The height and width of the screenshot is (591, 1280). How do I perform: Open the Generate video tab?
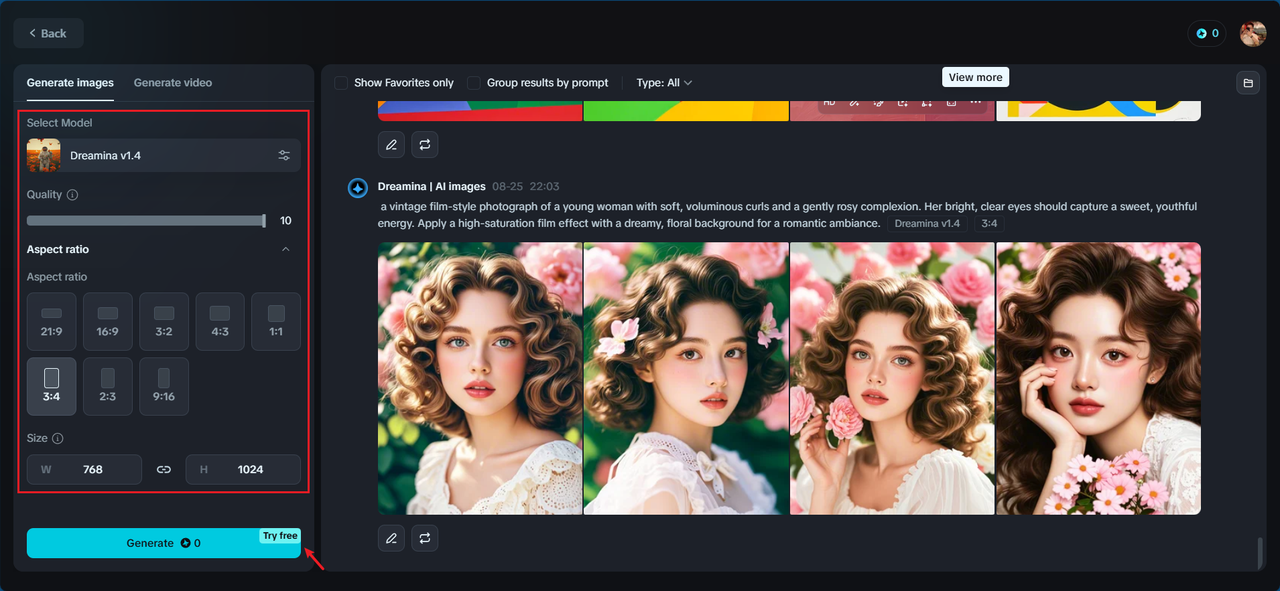click(x=173, y=83)
